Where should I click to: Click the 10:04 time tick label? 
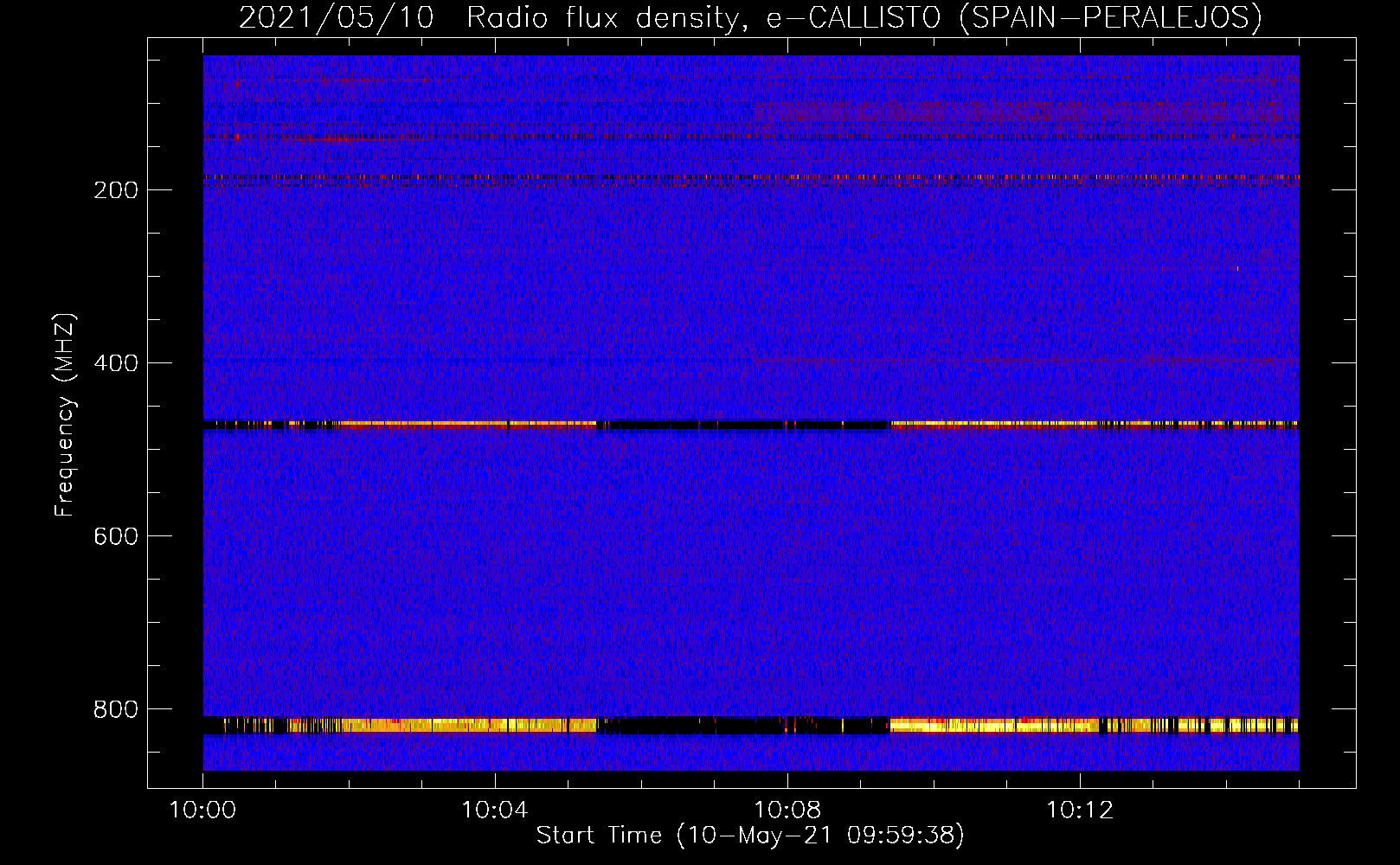[x=495, y=810]
